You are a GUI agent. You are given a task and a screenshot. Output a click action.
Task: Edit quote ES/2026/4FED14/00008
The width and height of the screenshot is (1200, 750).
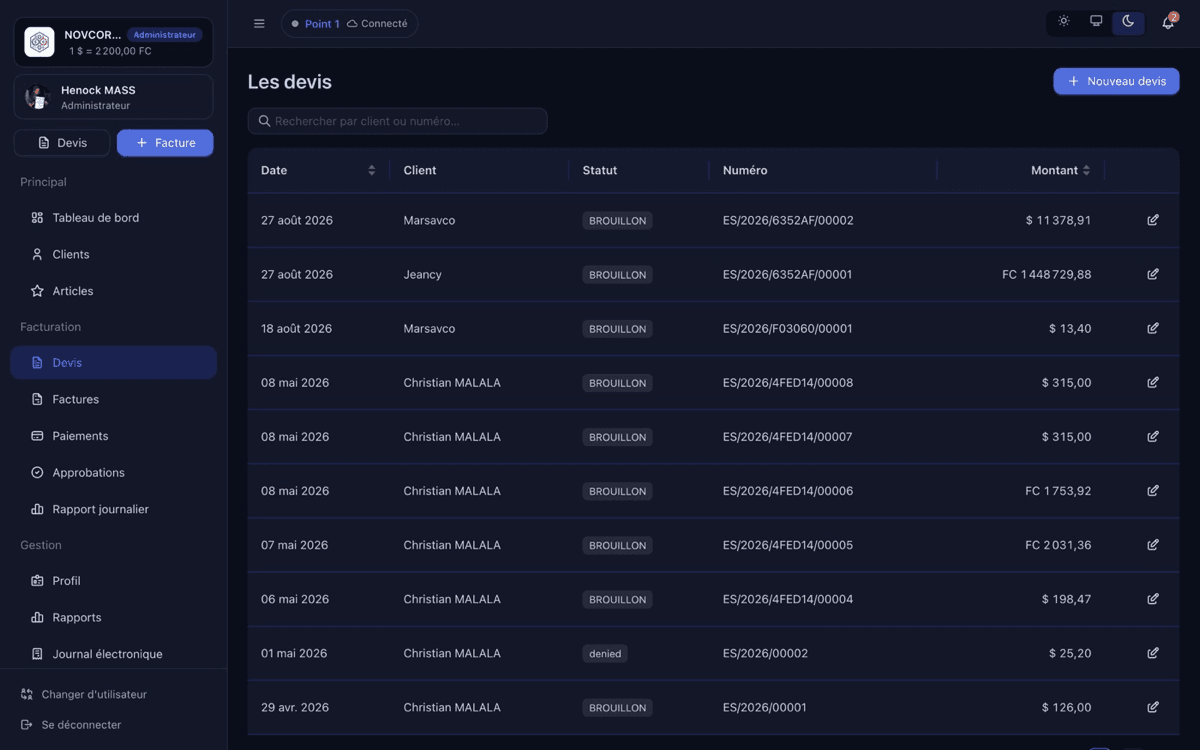tap(1153, 382)
